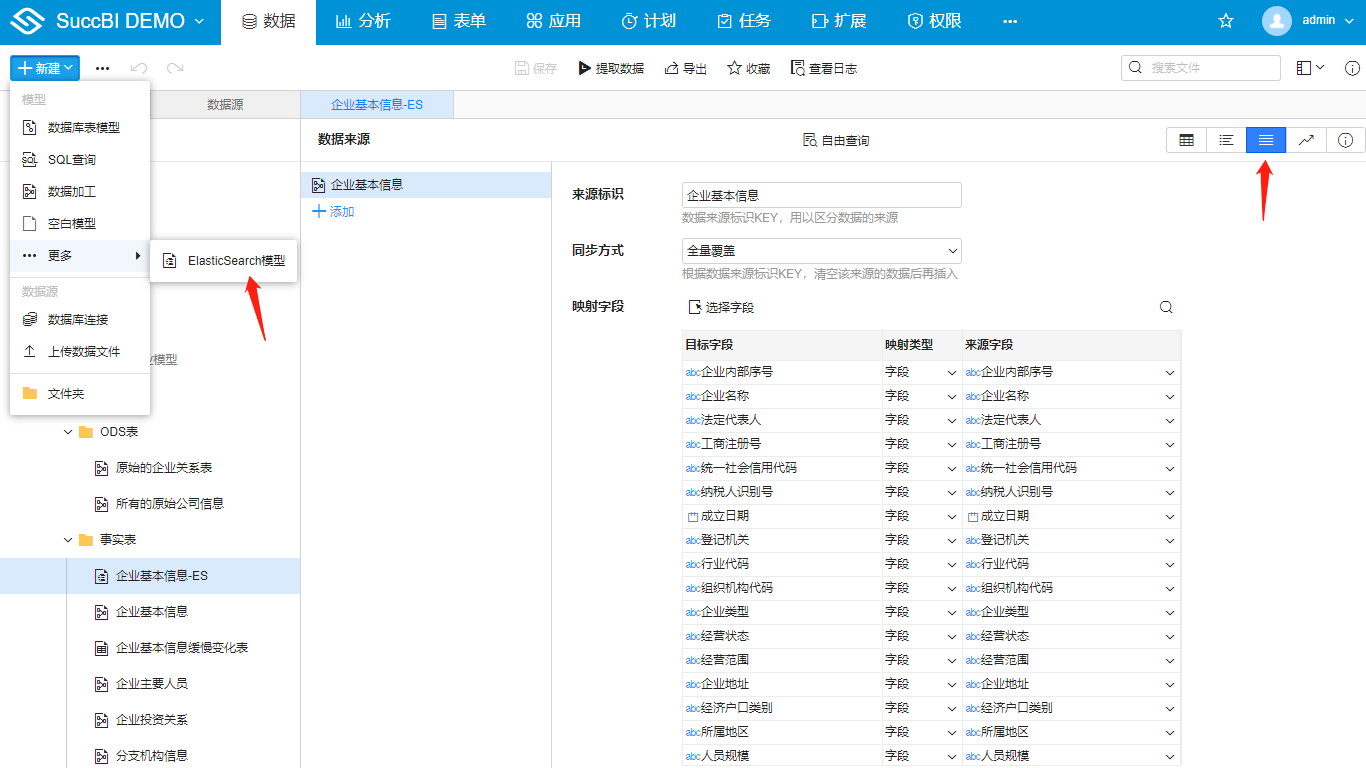The width and height of the screenshot is (1366, 768).
Task: Select 上传数据文件 from the new menu
Action: 80,352
